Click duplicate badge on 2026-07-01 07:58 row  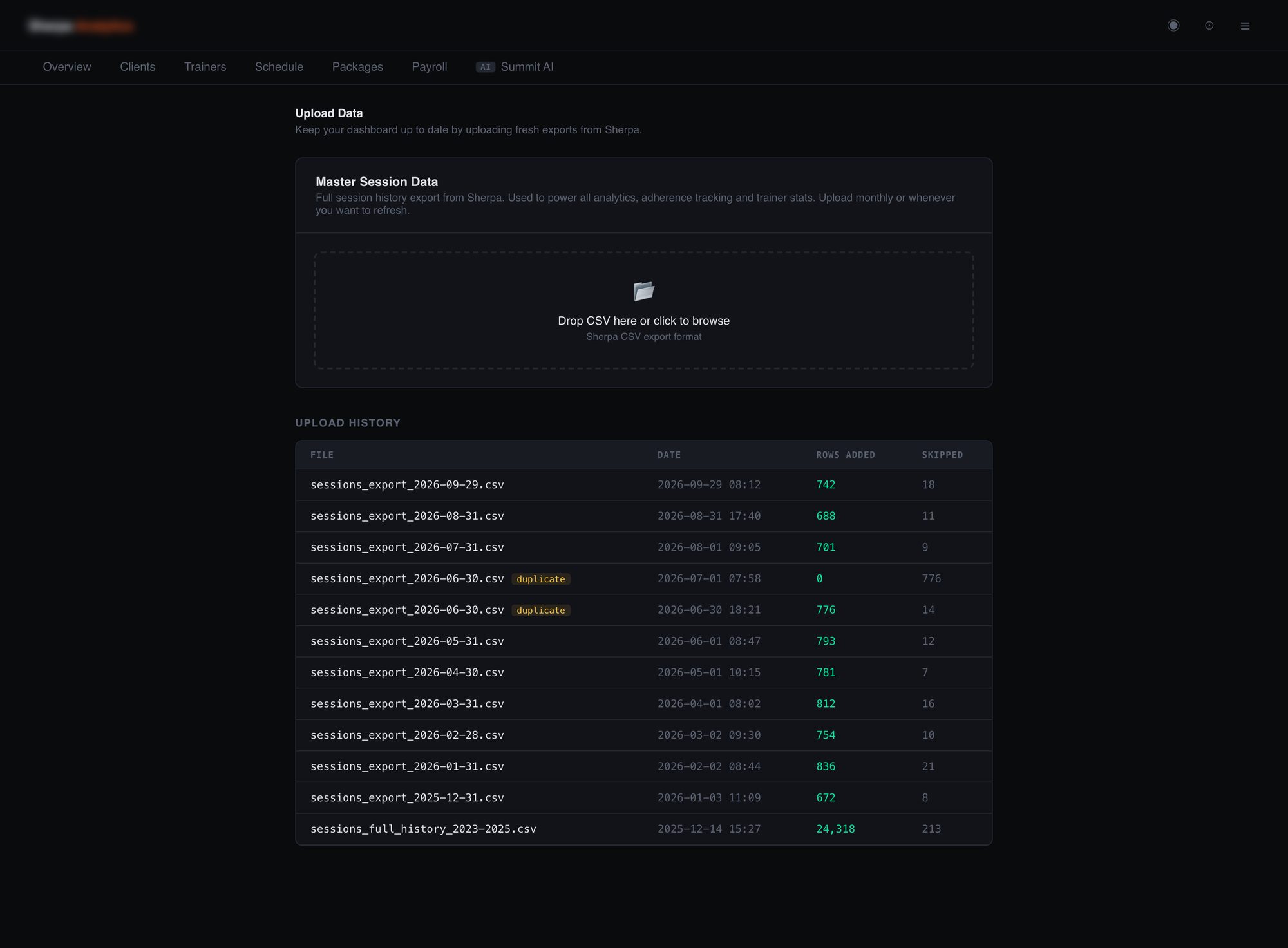(x=541, y=579)
